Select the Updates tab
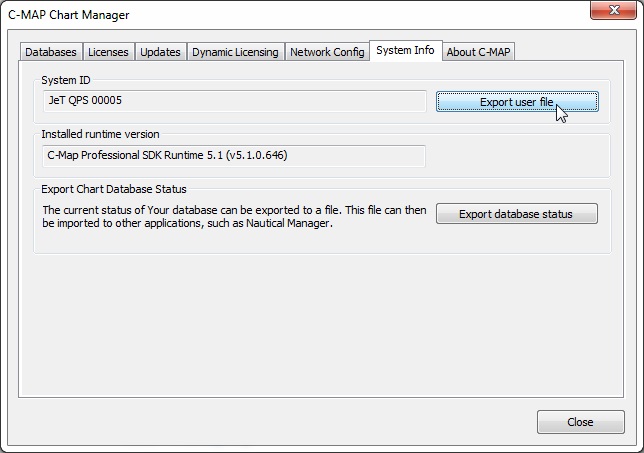 tap(160, 52)
